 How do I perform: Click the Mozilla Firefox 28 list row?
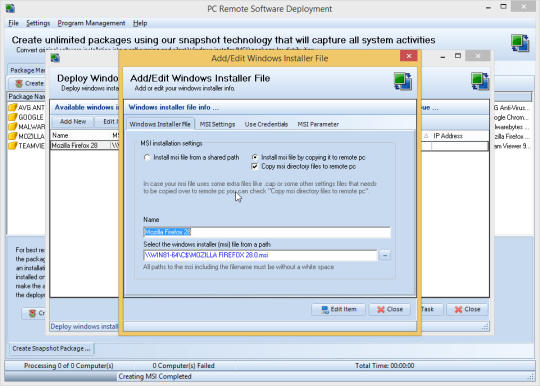click(x=85, y=146)
